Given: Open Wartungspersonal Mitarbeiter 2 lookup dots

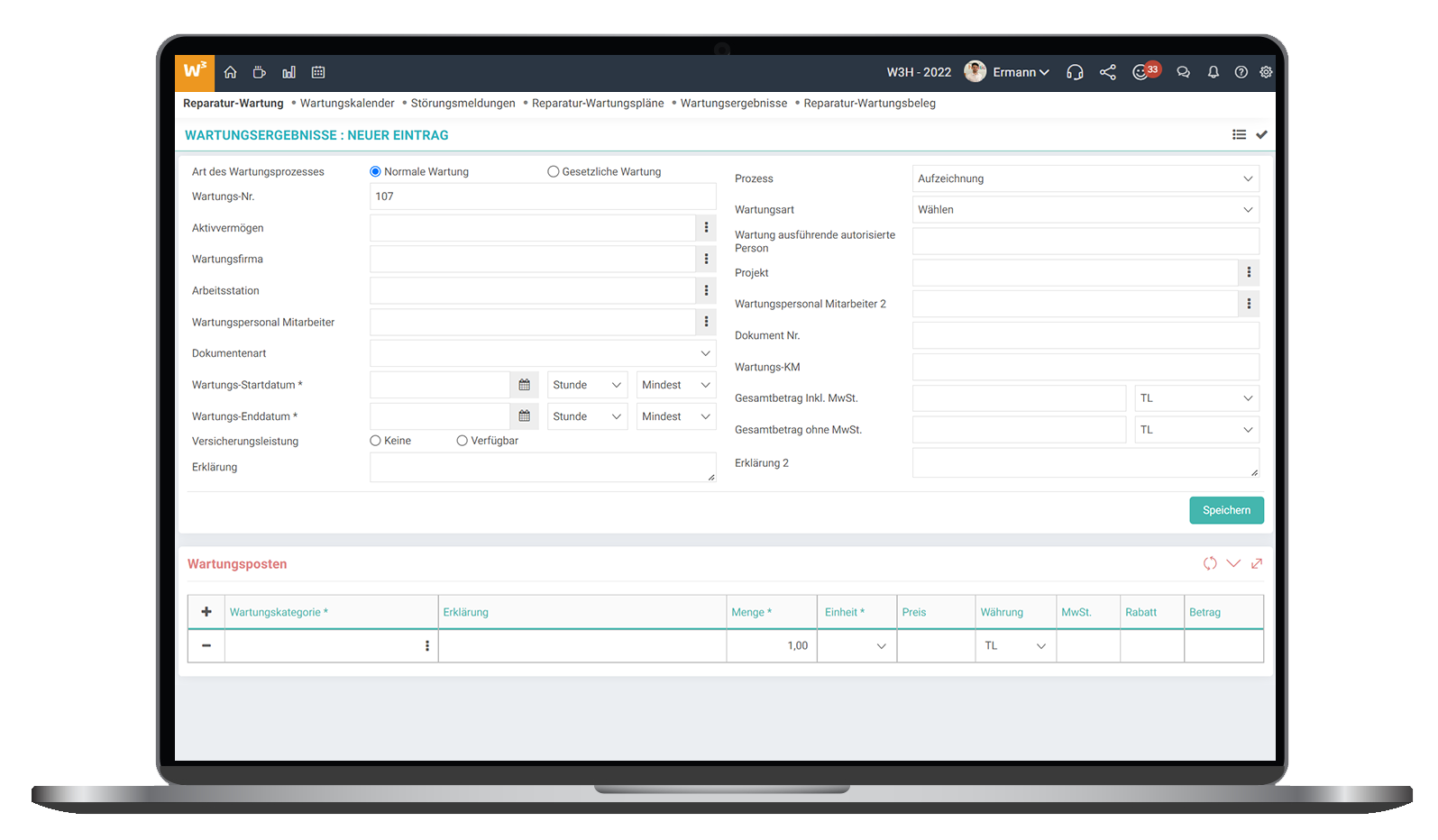Looking at the screenshot, I should coord(1249,304).
